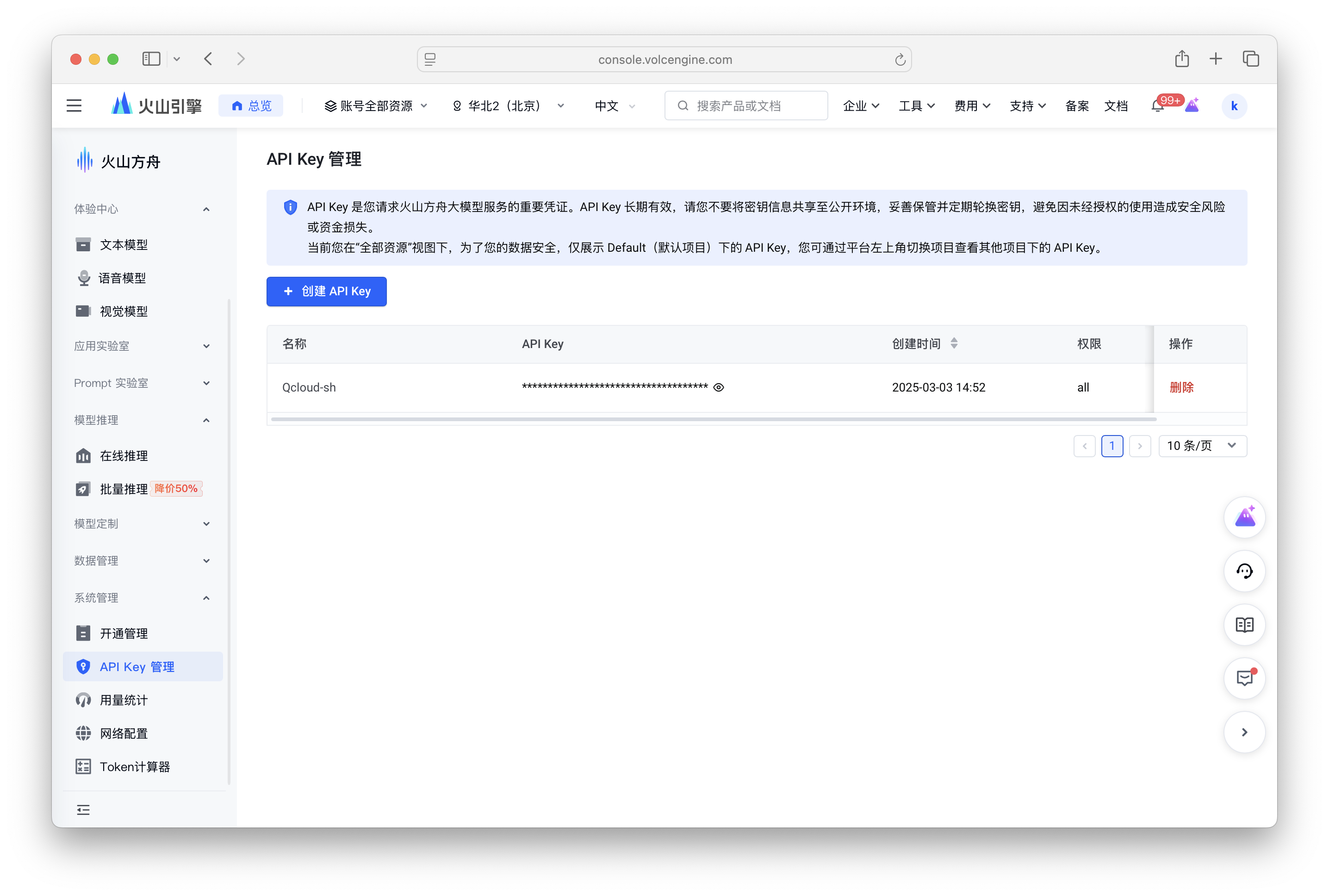Reveal the Qcloud-sh API key value
This screenshot has width=1329, height=896.
pyautogui.click(x=718, y=387)
